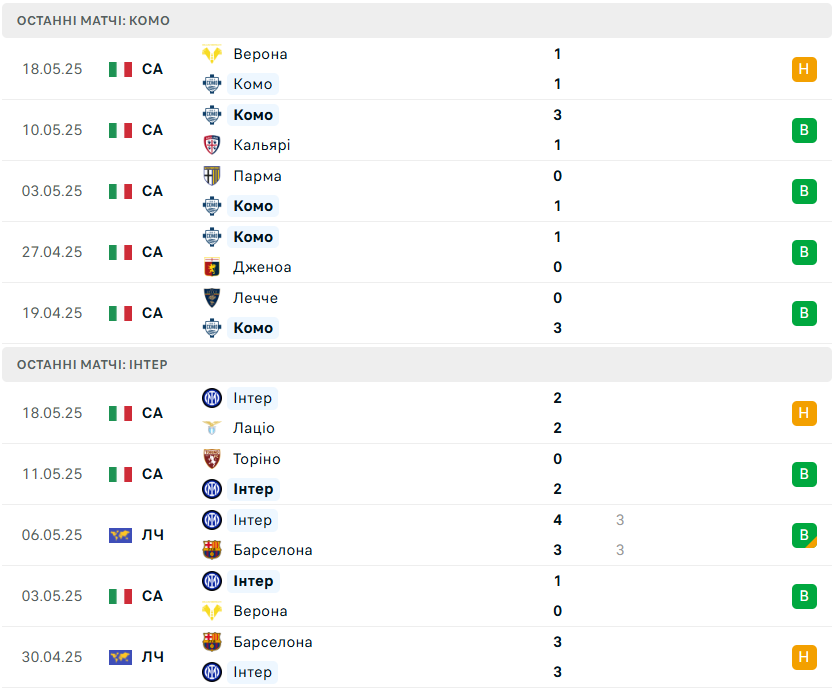Click the win badge for Inter–Barcelona 06.05.25
The height and width of the screenshot is (691, 834).
[x=804, y=535]
